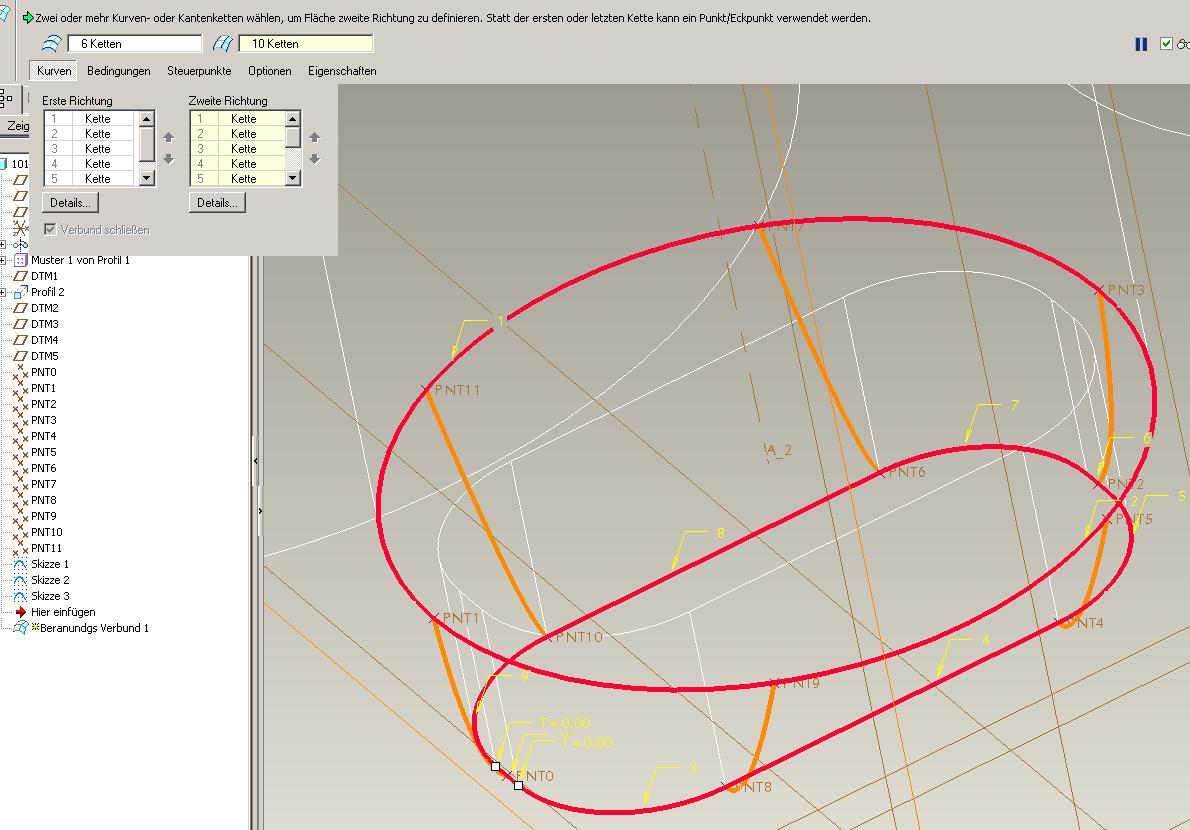
Task: Select chain 3 in Erste Richtung list
Action: pyautogui.click(x=90, y=149)
